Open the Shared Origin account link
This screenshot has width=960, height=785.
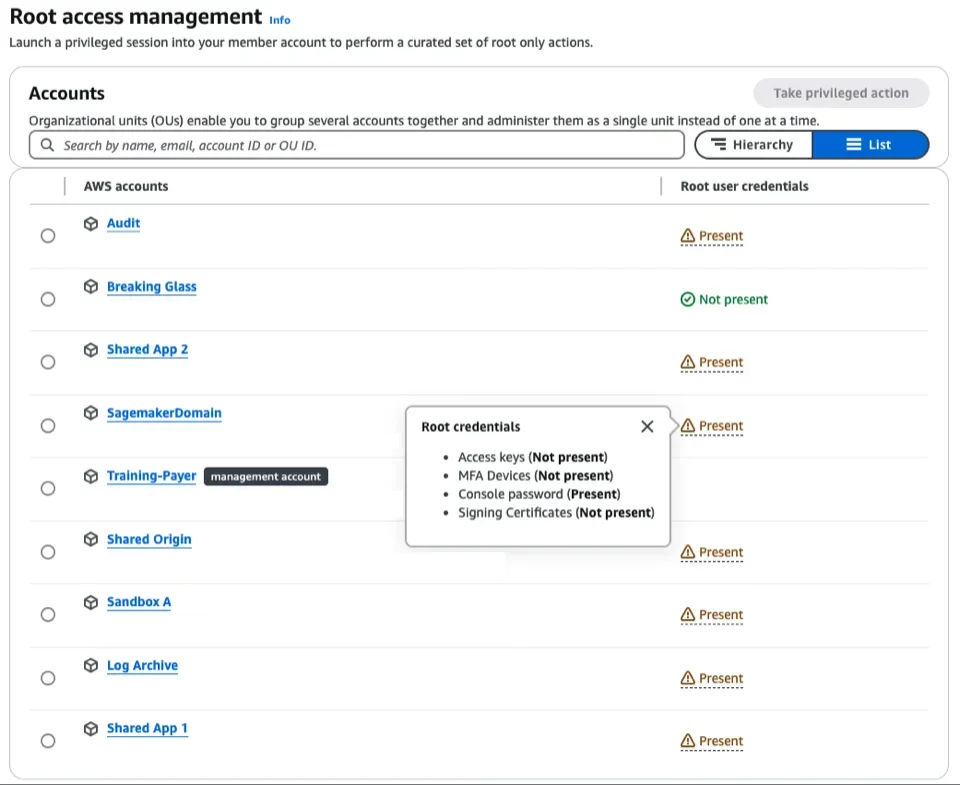point(149,540)
